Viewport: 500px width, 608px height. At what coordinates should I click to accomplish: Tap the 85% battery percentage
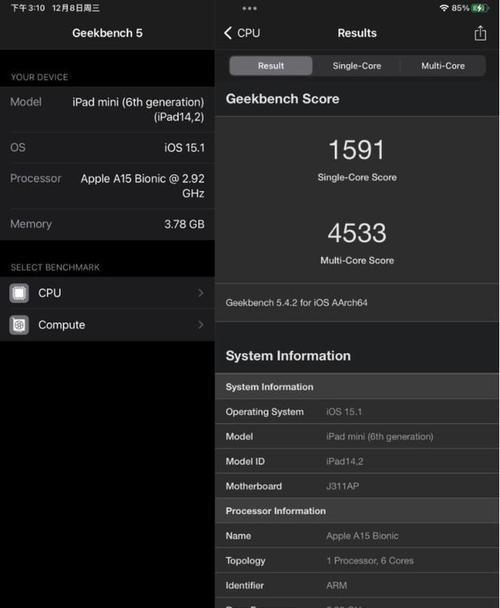tap(460, 8)
